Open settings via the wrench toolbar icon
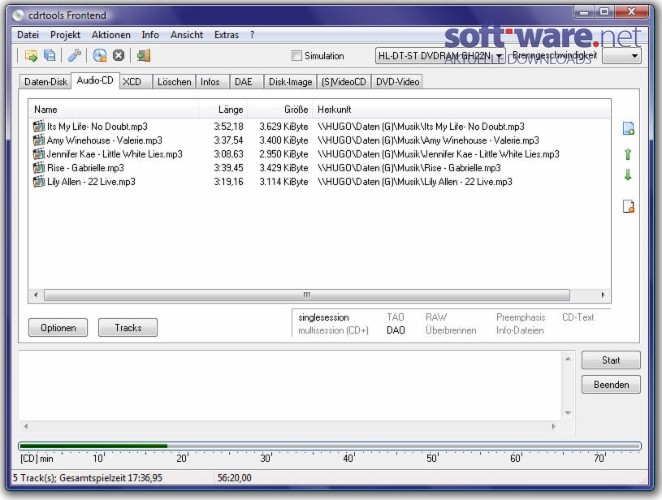This screenshot has height=500, width=662. (x=74, y=55)
